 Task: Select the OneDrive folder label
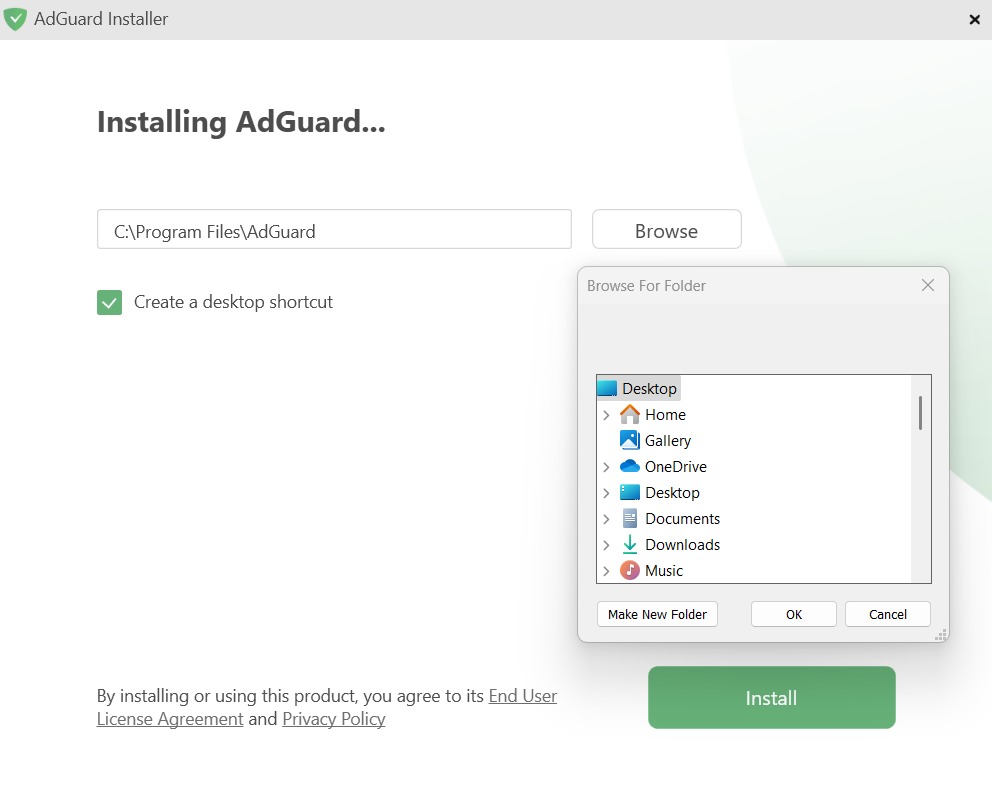click(x=676, y=467)
